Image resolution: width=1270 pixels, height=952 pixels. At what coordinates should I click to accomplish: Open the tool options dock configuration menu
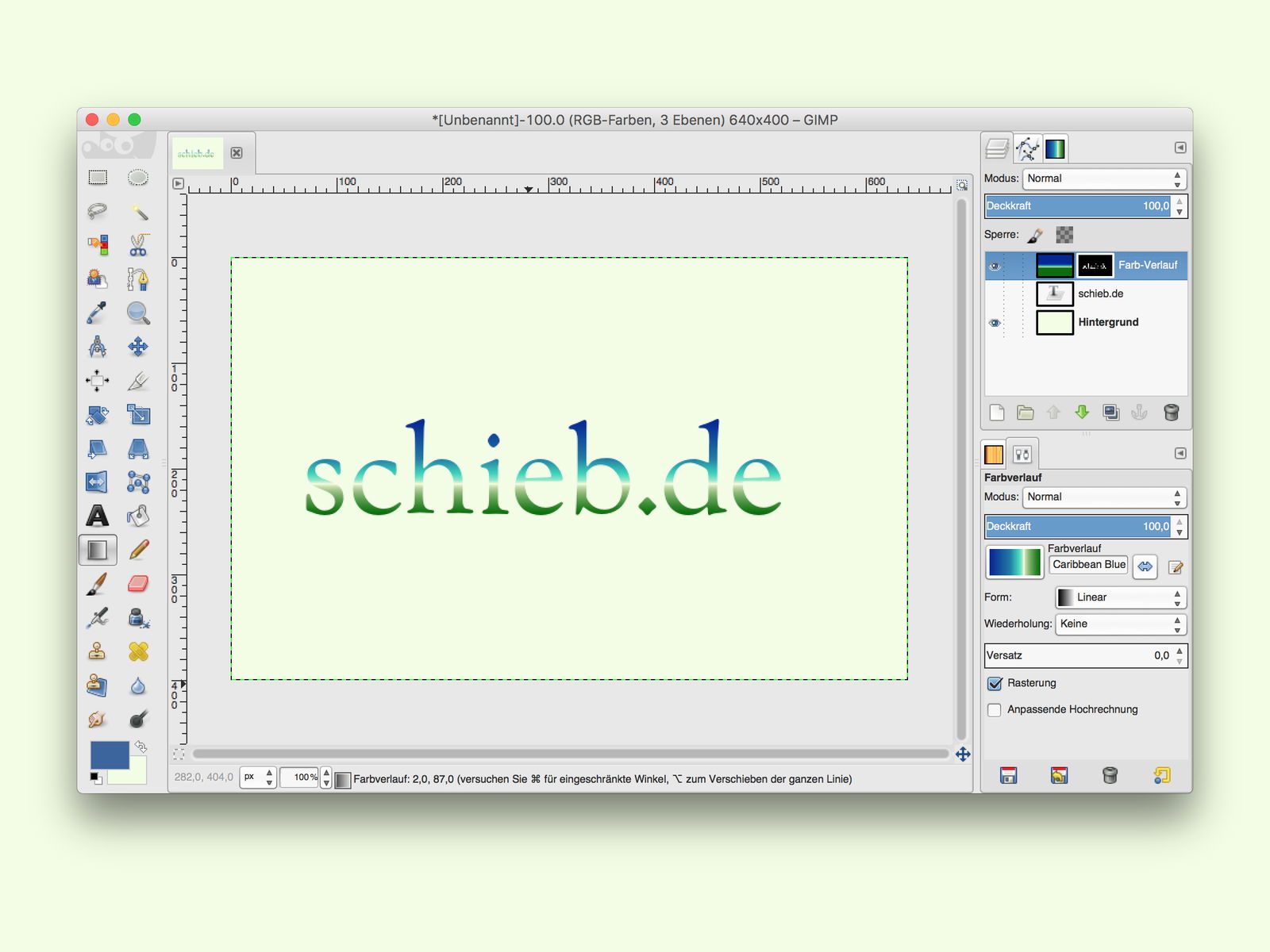point(1180,453)
